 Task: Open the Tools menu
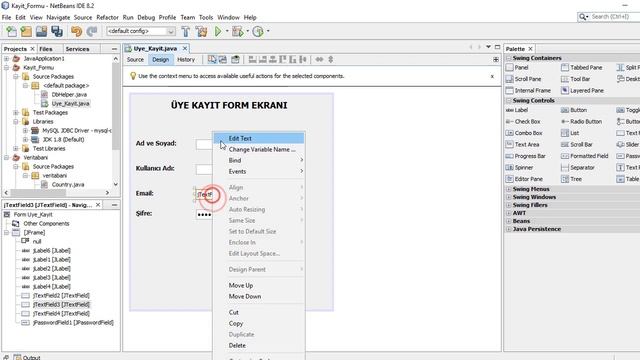click(x=206, y=18)
